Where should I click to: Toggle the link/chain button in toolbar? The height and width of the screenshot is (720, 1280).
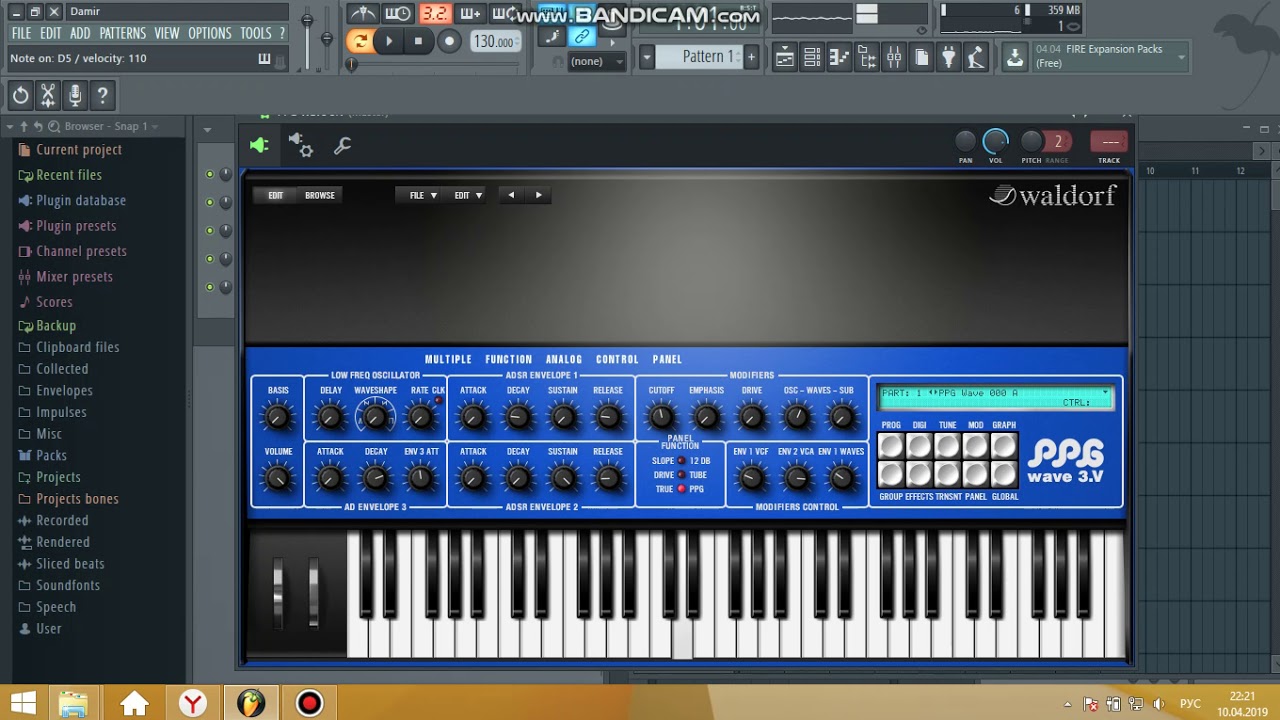(581, 37)
